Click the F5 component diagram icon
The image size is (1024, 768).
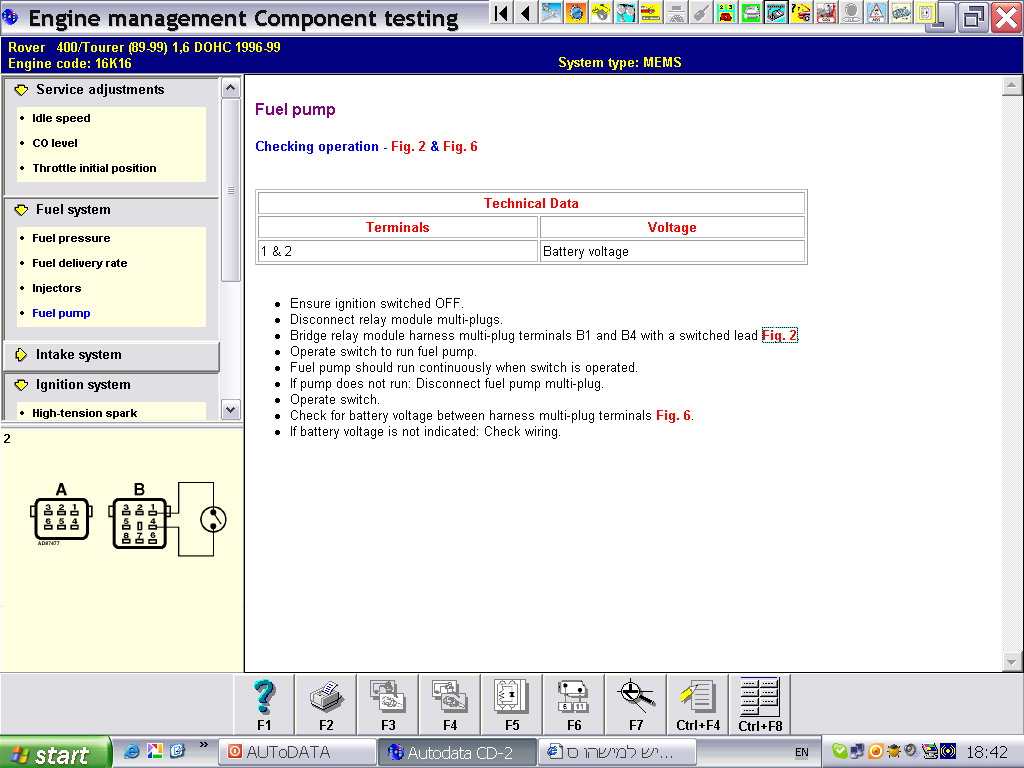[x=512, y=697]
